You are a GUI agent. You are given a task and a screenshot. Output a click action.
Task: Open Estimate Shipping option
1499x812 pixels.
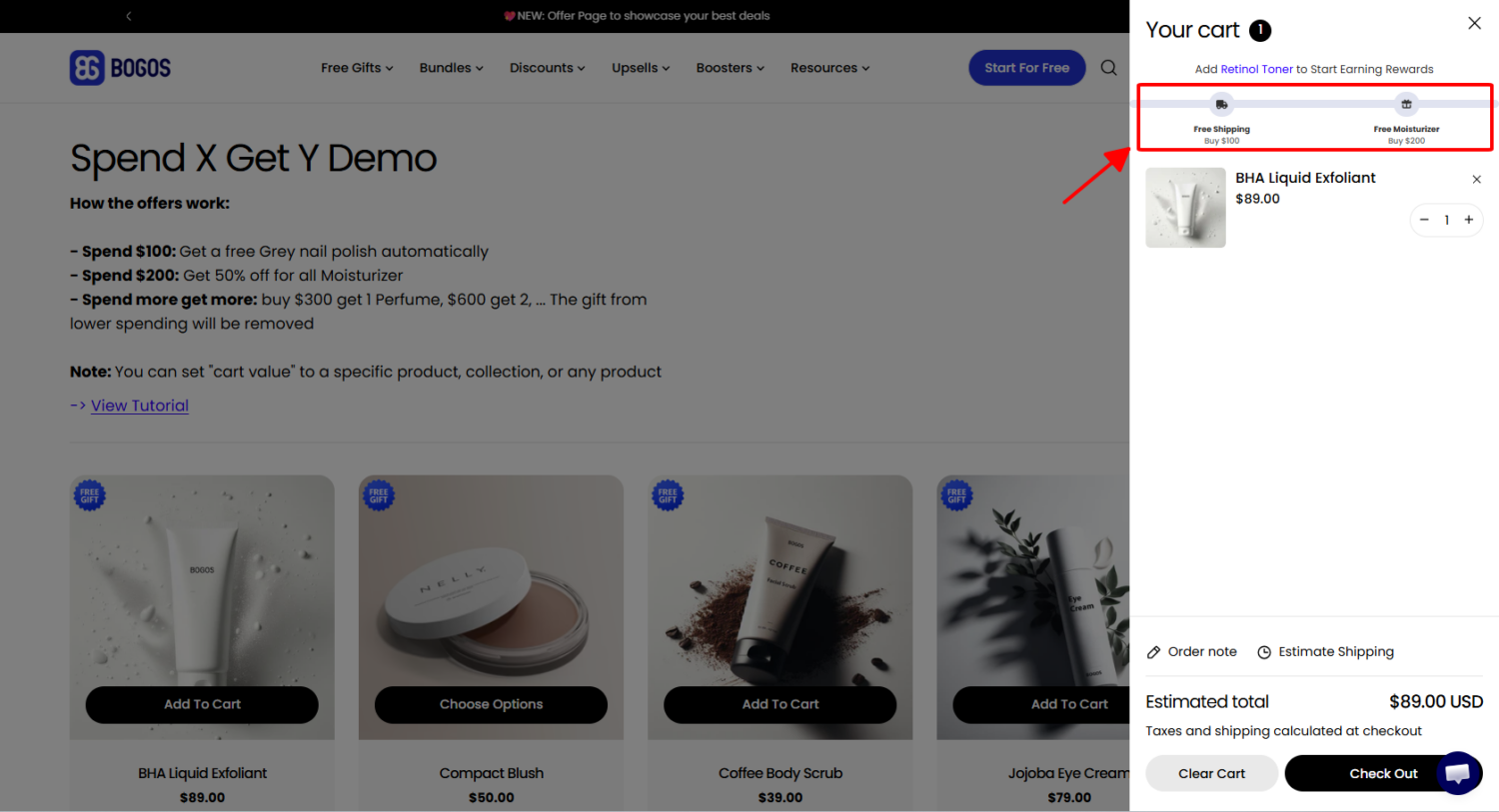click(x=1325, y=652)
